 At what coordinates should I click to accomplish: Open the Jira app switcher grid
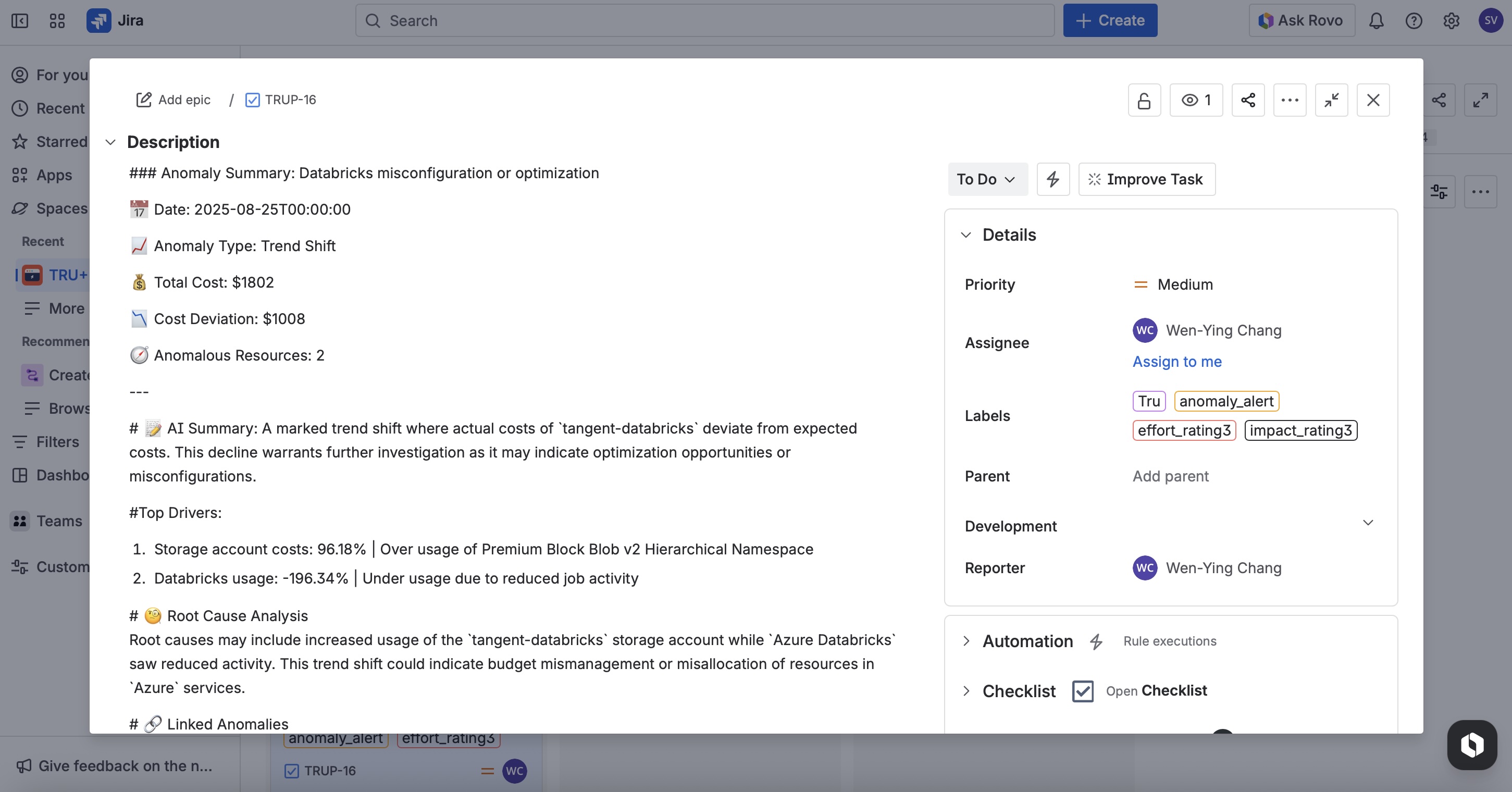(x=57, y=20)
